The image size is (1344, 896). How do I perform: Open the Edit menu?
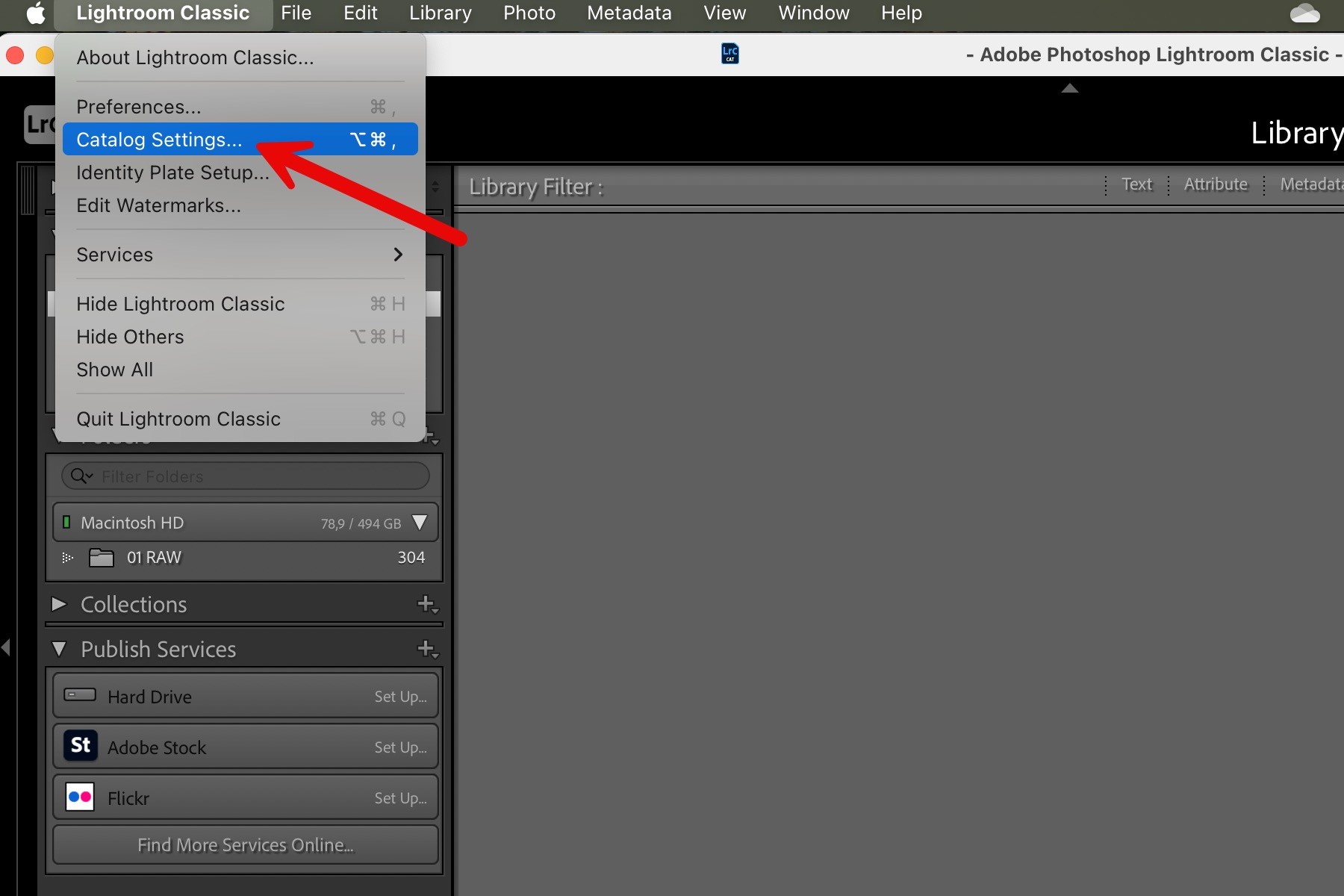click(x=361, y=13)
